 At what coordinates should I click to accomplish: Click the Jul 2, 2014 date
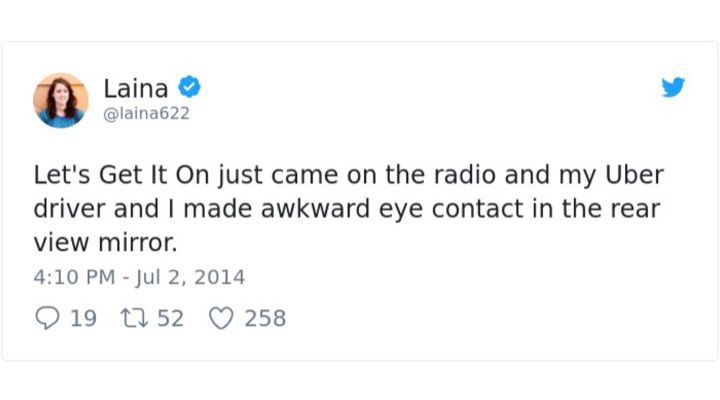tap(189, 277)
